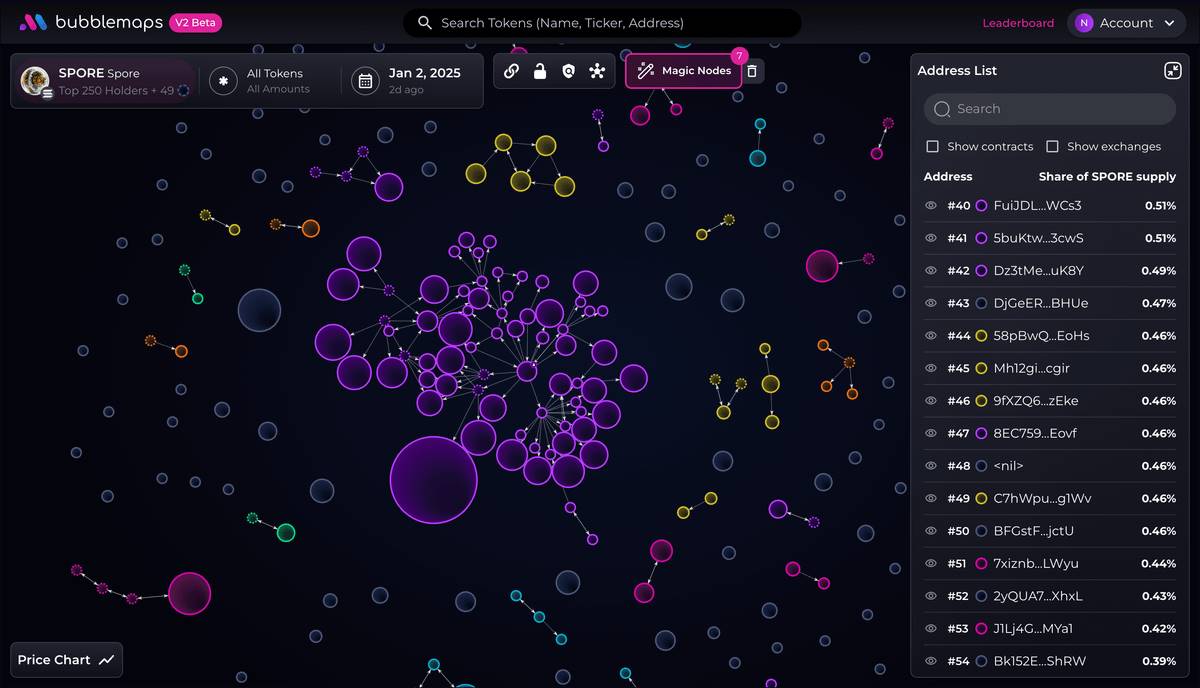
Task: Click the link (chain) icon in toolbar
Action: tap(511, 71)
